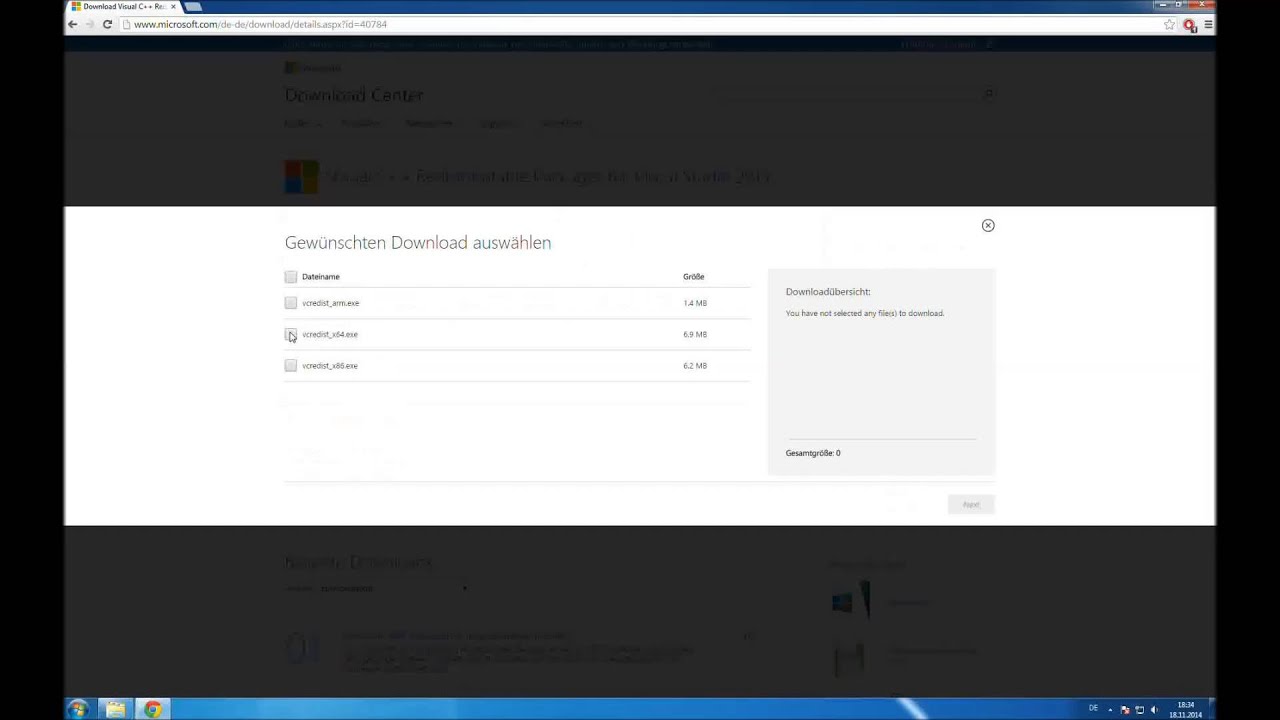Click the 6.2 MB size value
The image size is (1280, 720).
click(695, 366)
